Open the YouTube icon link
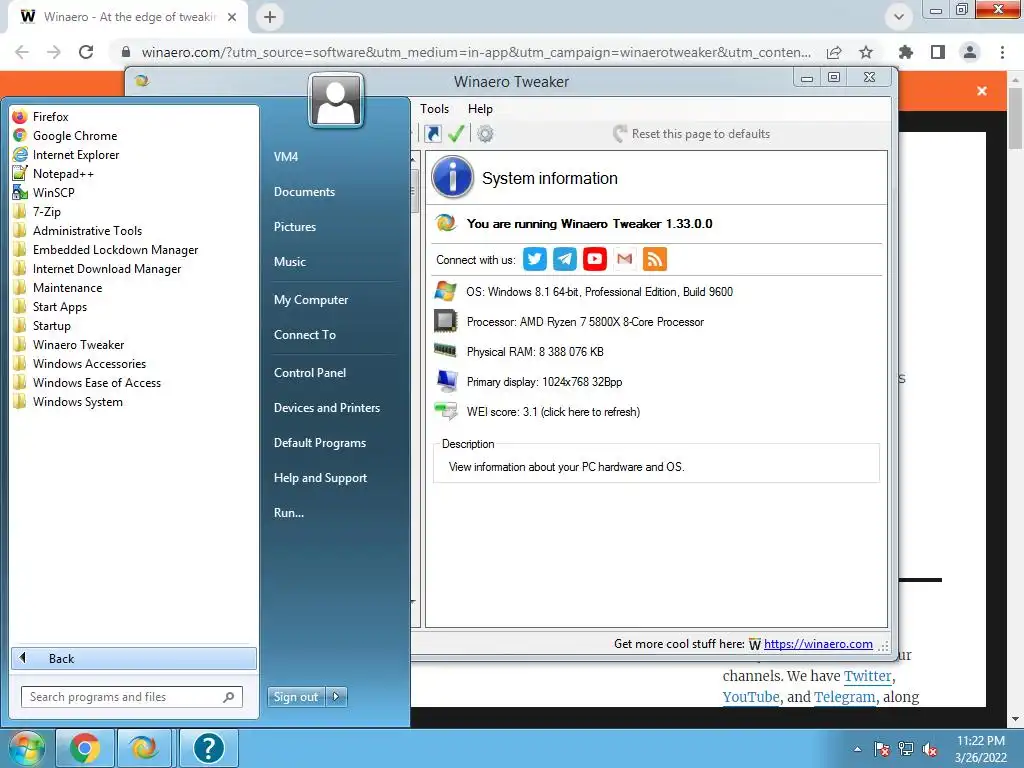 pos(595,259)
